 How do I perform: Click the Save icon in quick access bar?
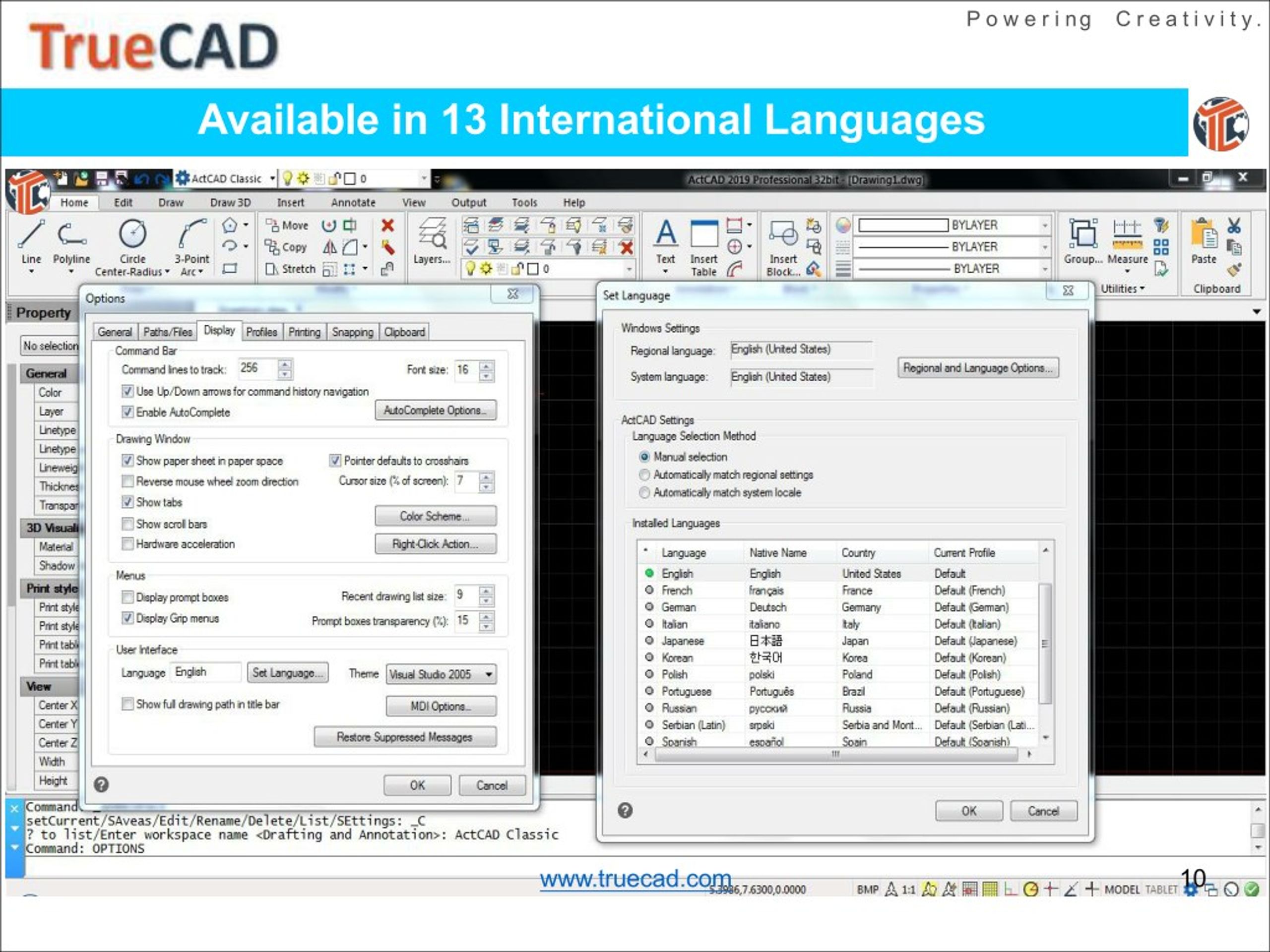[102, 178]
